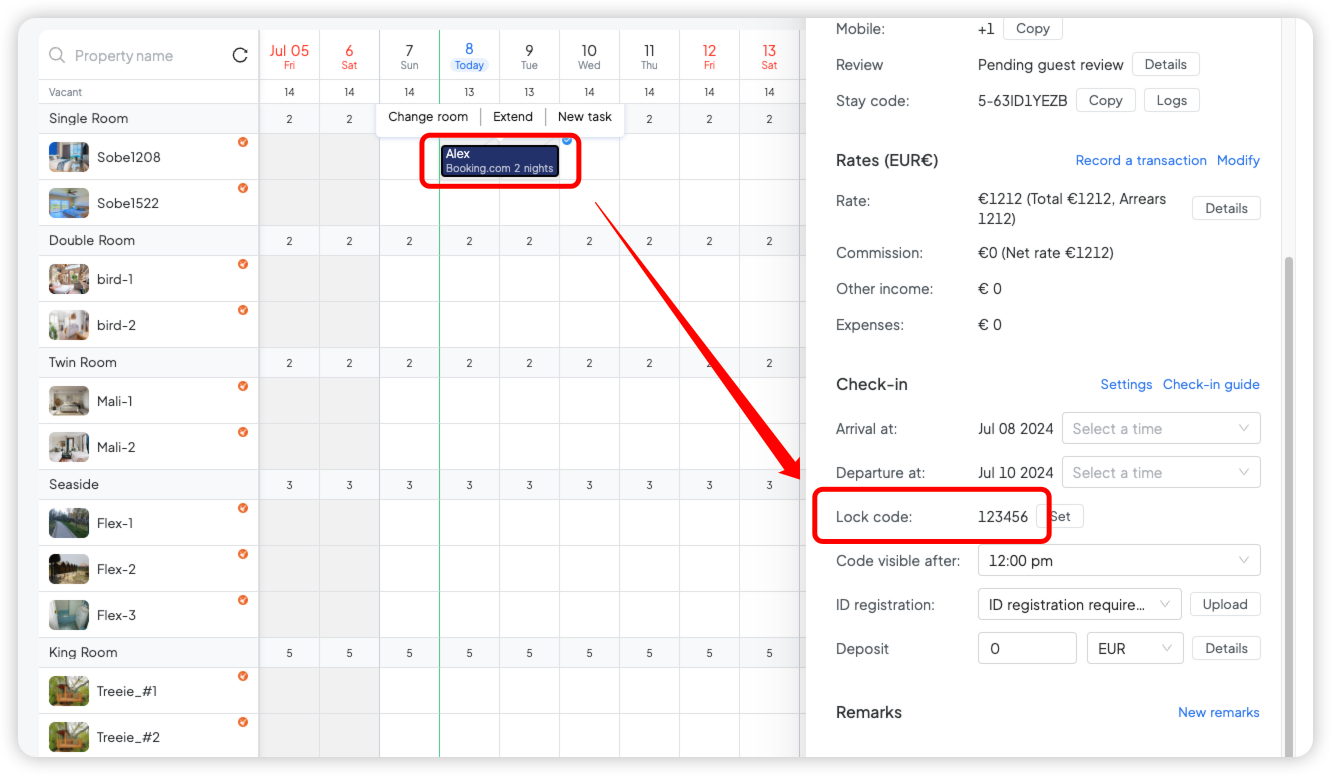The height and width of the screenshot is (775, 1331).
Task: Open the Sobe1208 room thumbnail
Action: (x=69, y=157)
